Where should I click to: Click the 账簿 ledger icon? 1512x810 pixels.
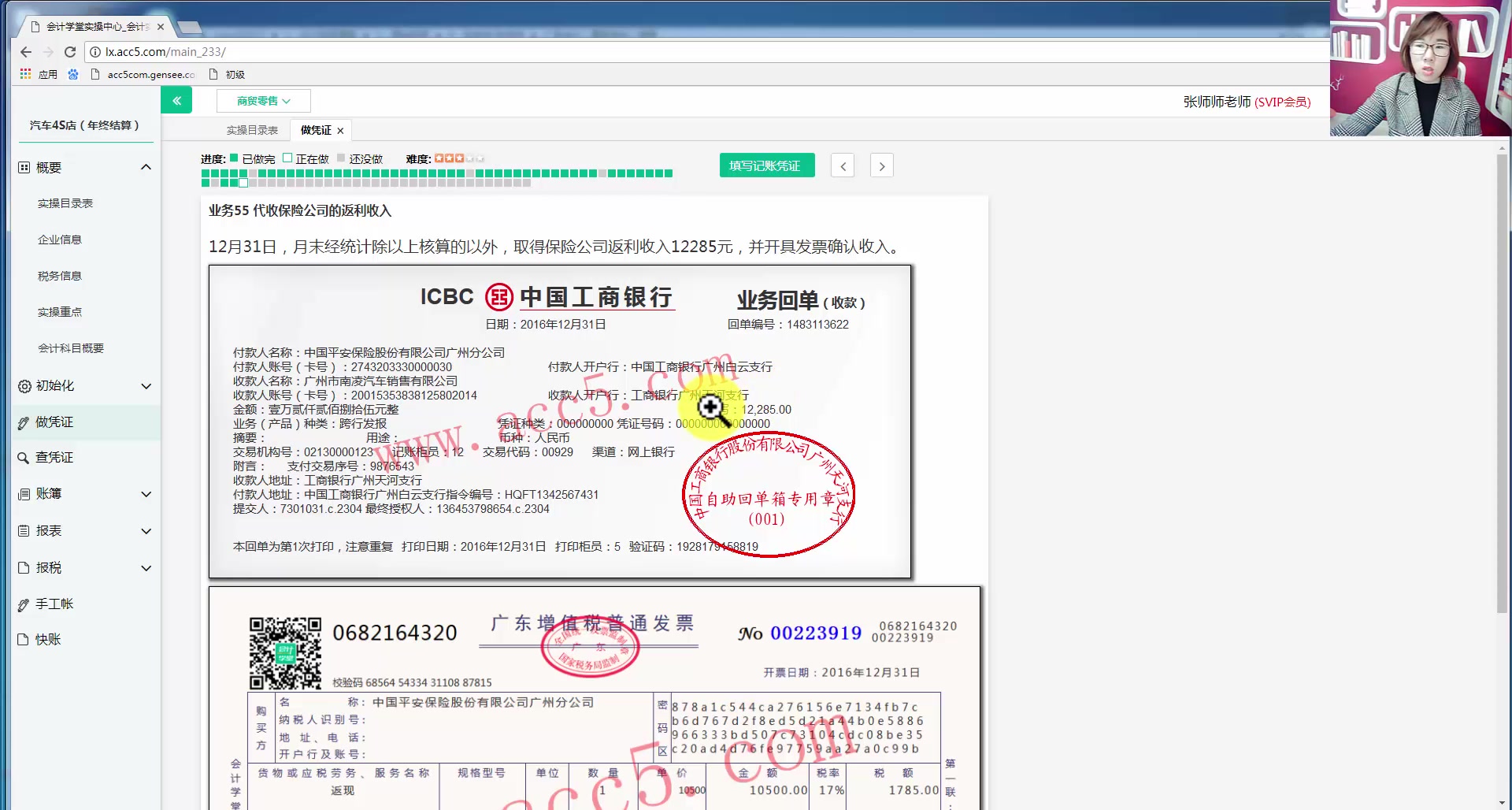[x=24, y=494]
